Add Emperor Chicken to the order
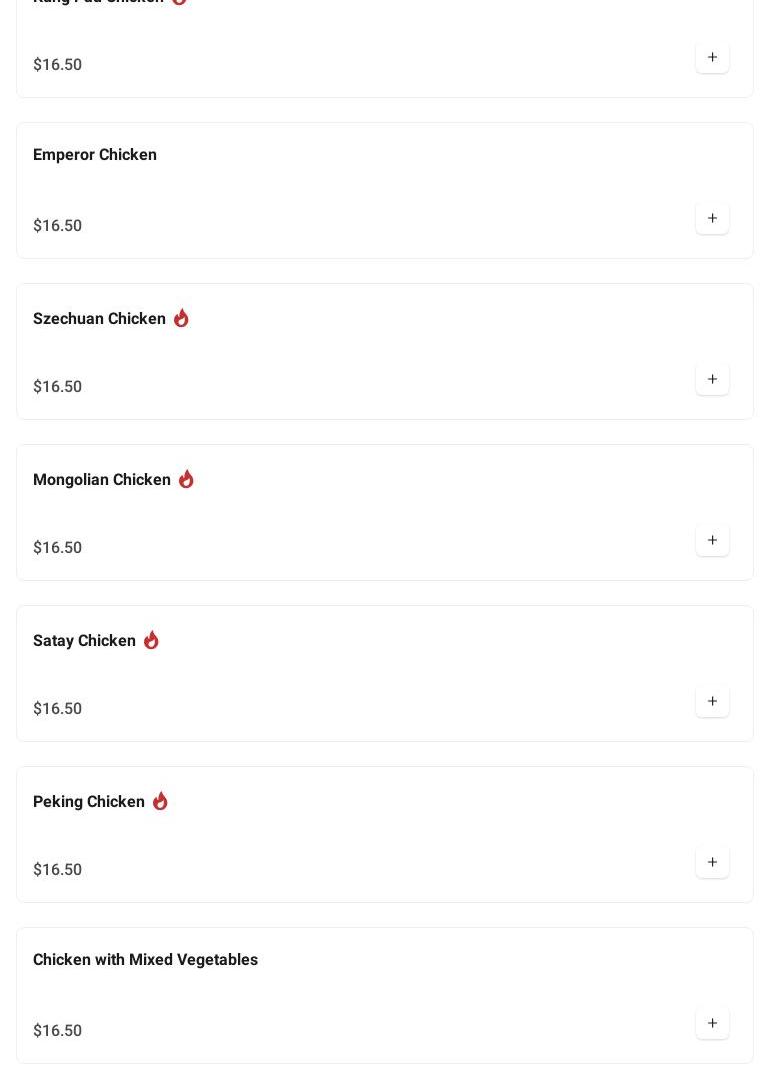This screenshot has width=770, height=1087. (712, 219)
